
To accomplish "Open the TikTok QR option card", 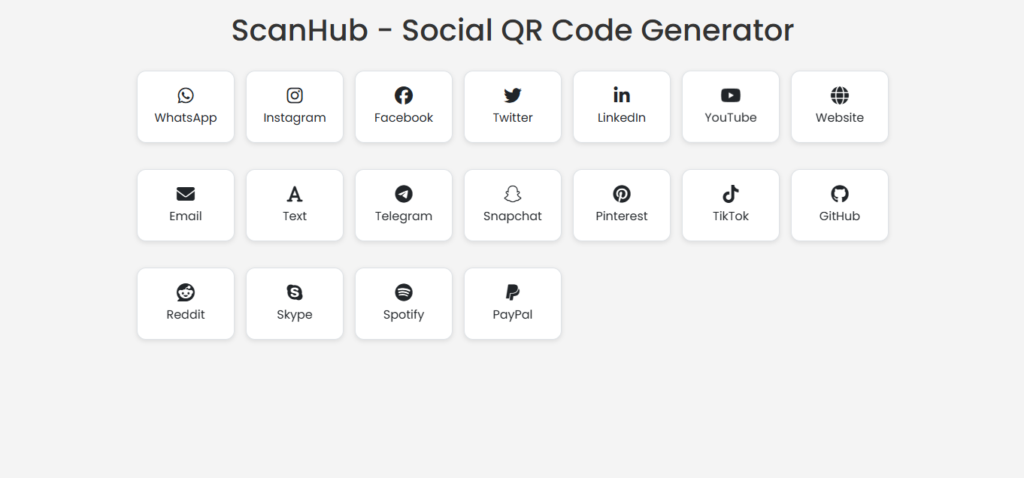I will 731,205.
